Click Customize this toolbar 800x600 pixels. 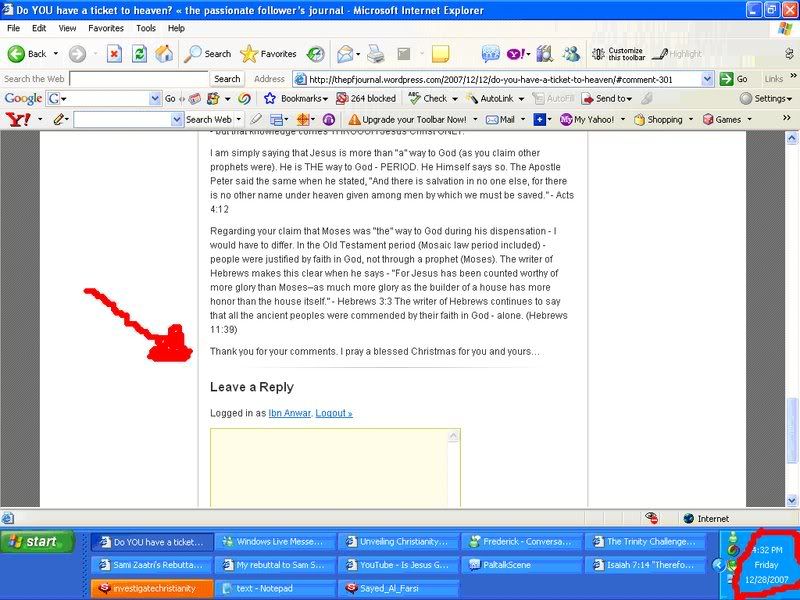click(618, 54)
